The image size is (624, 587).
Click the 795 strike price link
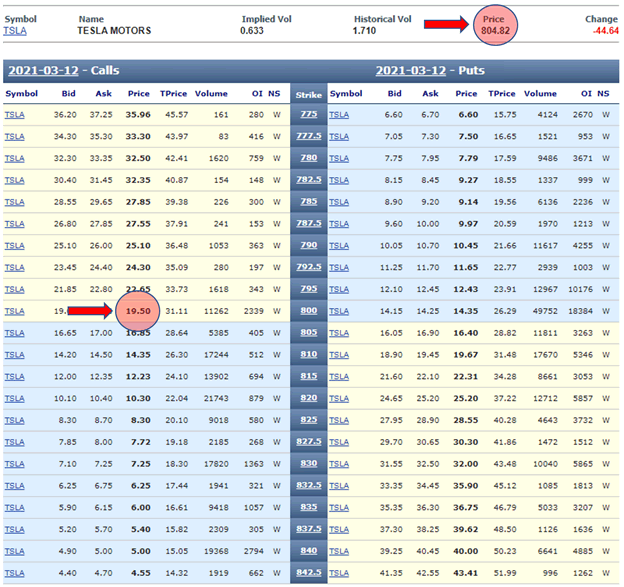[x=308, y=289]
